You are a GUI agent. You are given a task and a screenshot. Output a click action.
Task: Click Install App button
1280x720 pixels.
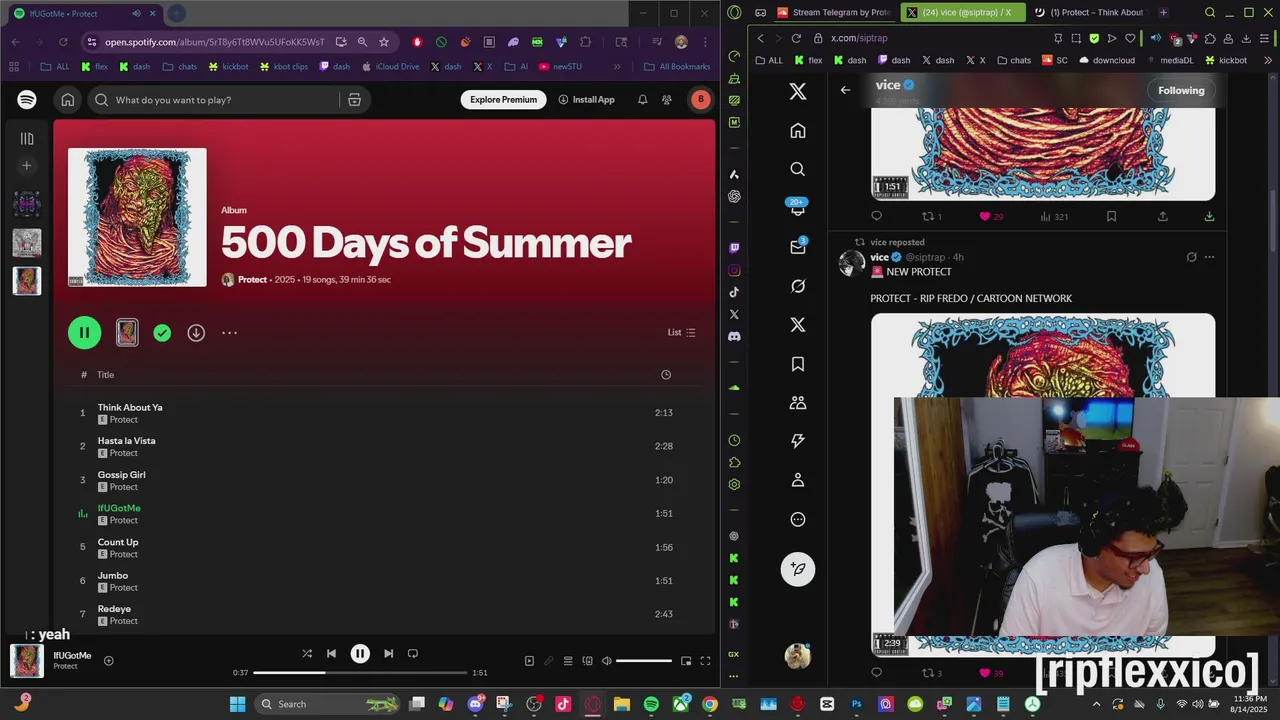(x=586, y=100)
